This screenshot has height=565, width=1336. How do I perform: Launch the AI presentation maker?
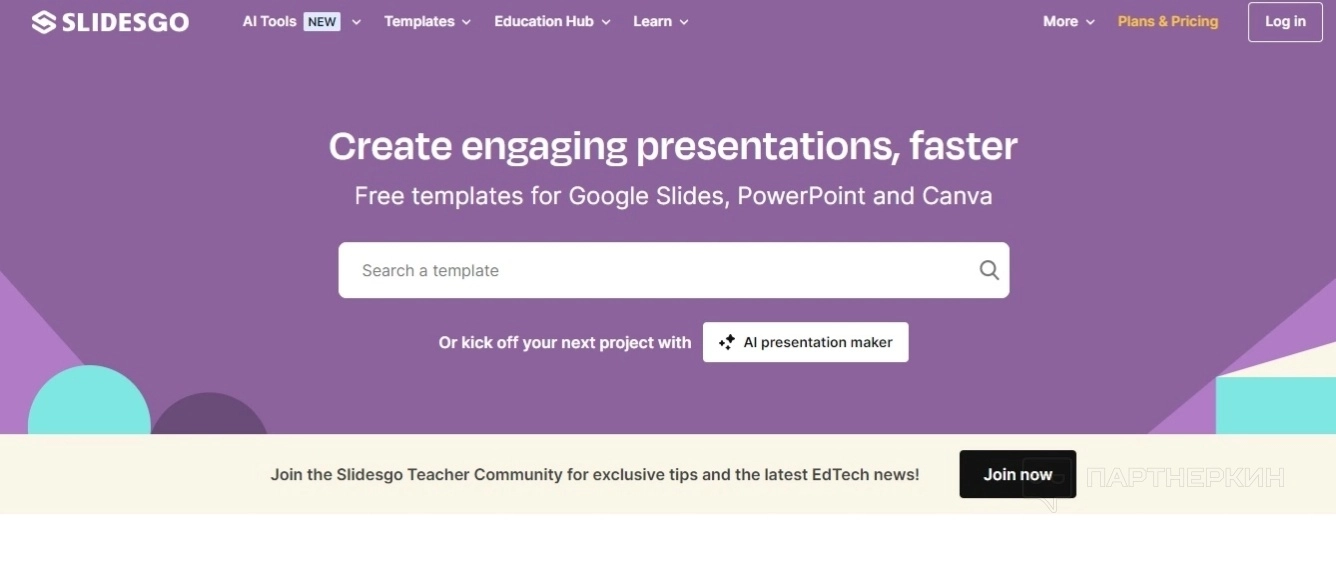805,342
